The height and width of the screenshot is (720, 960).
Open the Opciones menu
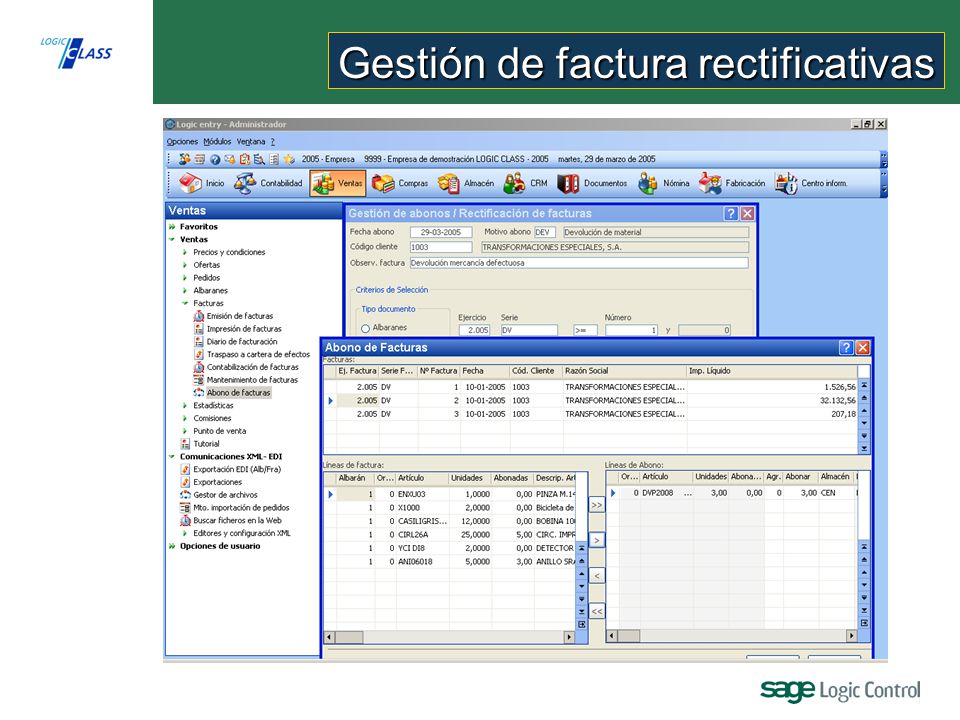(x=182, y=142)
